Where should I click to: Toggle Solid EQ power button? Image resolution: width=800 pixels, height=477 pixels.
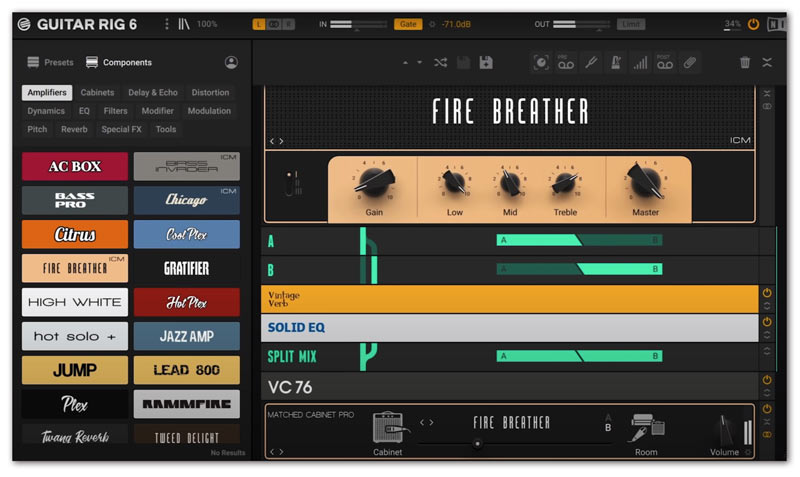pos(767,322)
